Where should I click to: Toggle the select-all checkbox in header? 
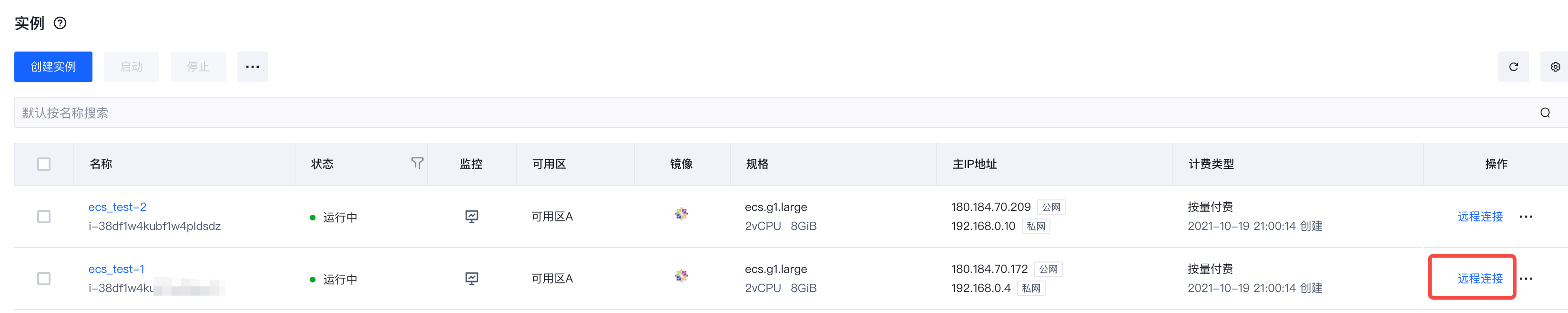click(44, 164)
